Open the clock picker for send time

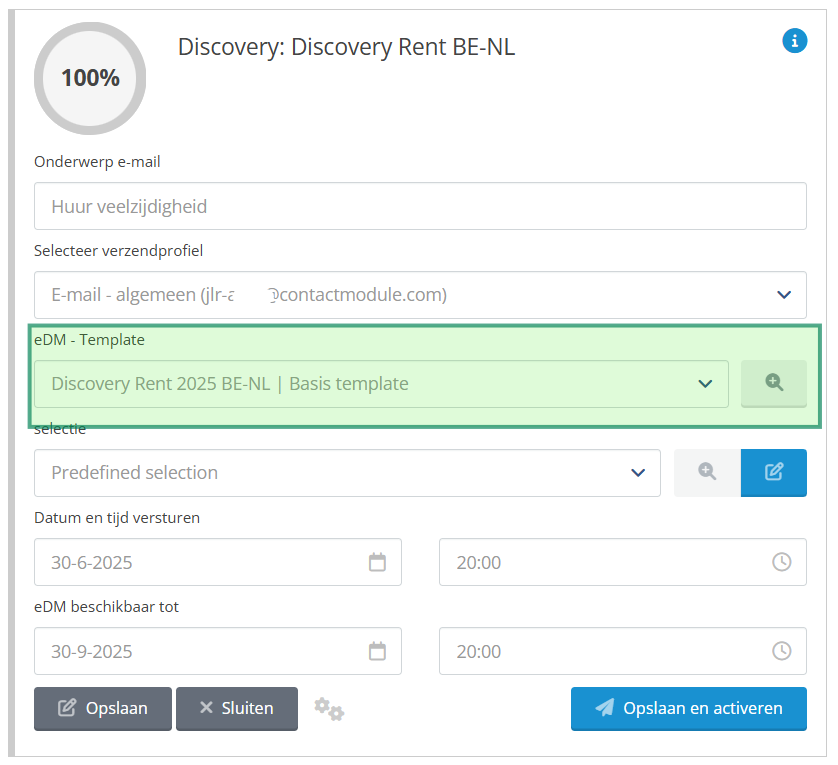[x=781, y=562]
